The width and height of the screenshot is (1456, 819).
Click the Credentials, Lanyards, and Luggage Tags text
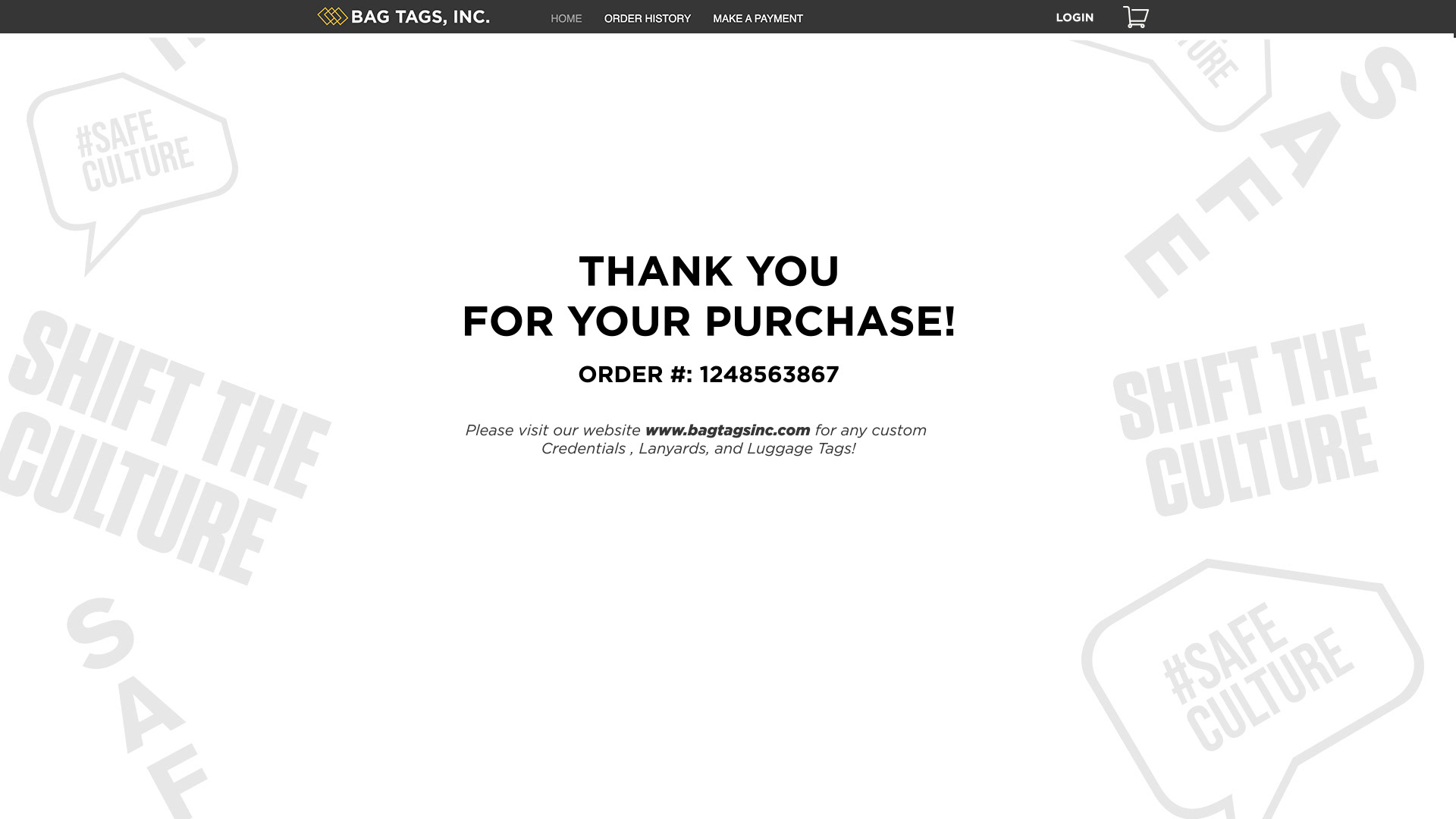(x=698, y=448)
